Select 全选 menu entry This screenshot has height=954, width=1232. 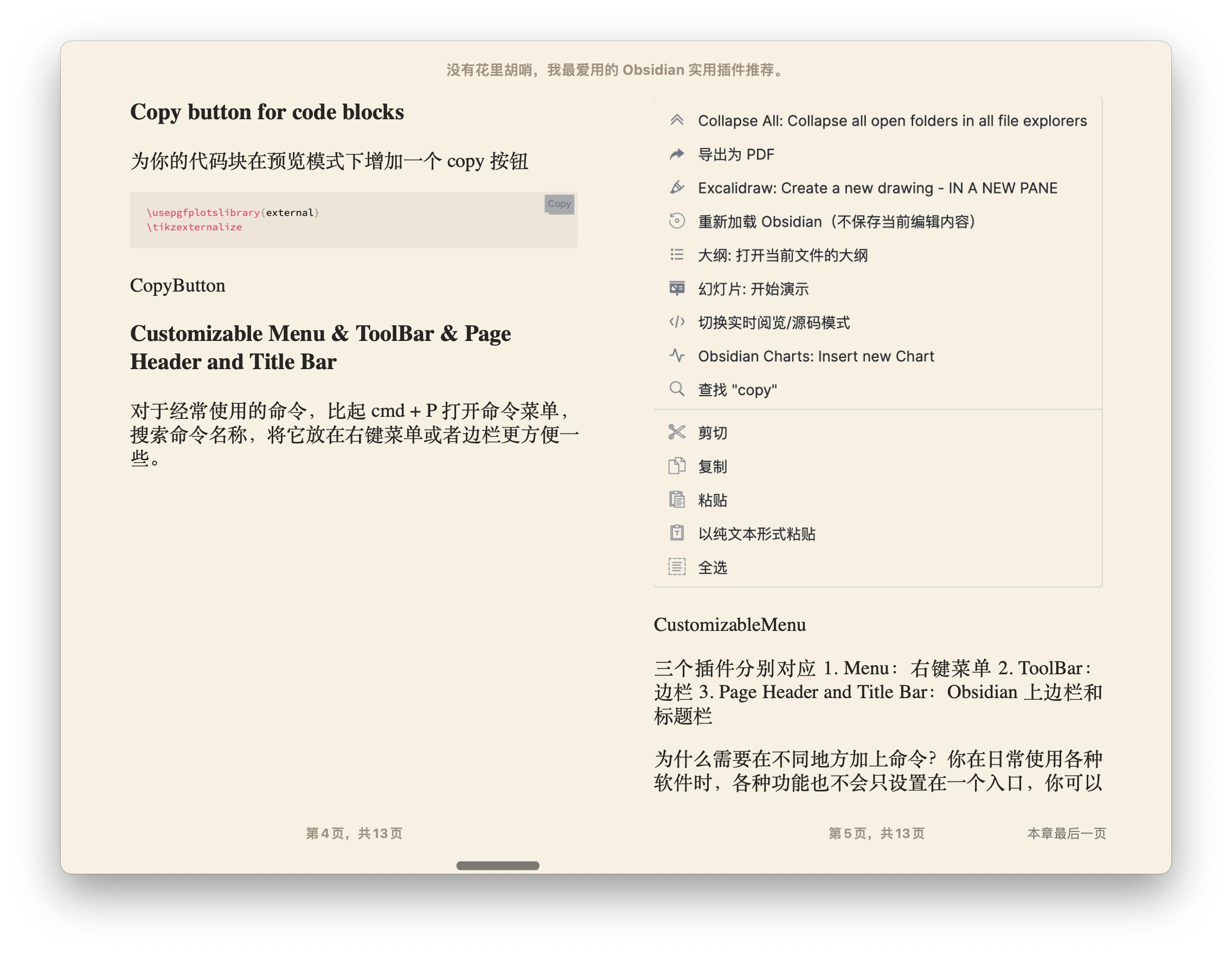pyautogui.click(x=878, y=567)
